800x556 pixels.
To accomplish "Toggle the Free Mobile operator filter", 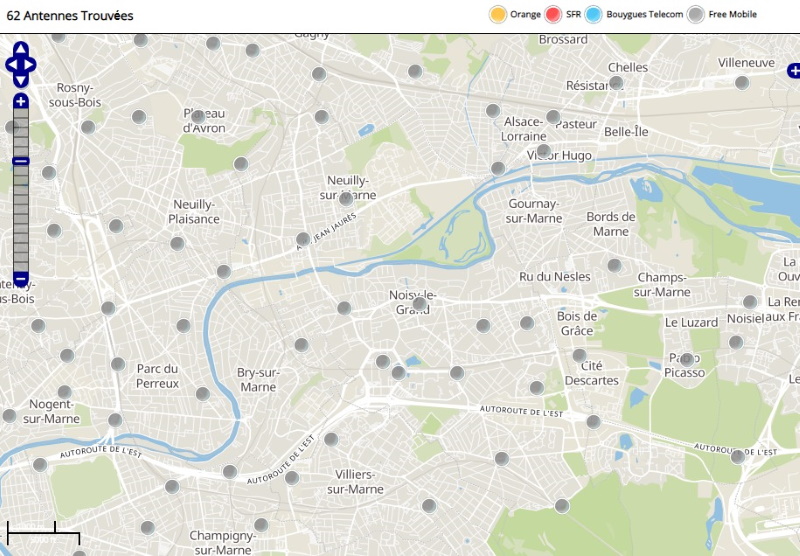I will click(x=696, y=14).
